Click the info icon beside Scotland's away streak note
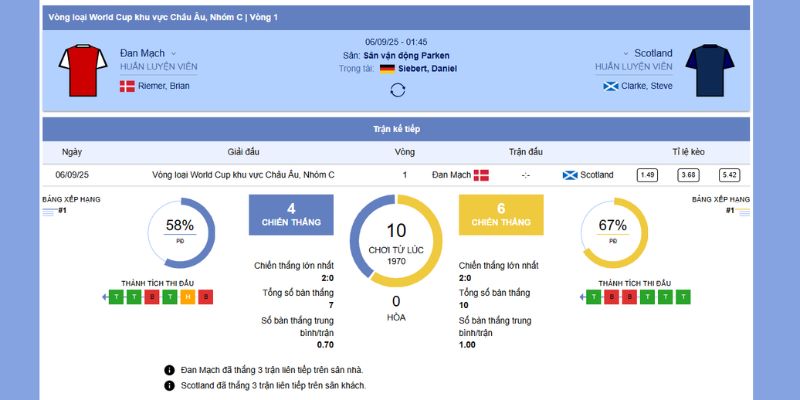 point(169,385)
